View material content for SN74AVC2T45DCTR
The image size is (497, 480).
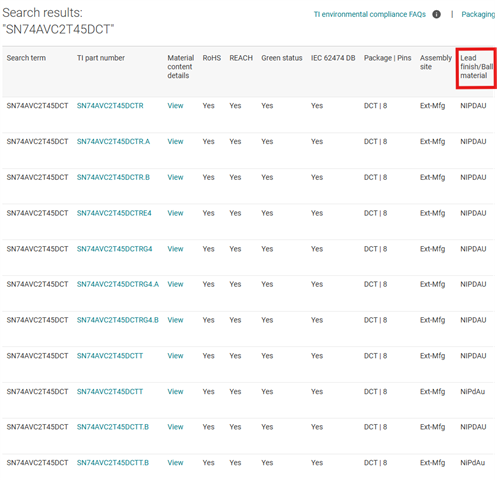pyautogui.click(x=175, y=106)
